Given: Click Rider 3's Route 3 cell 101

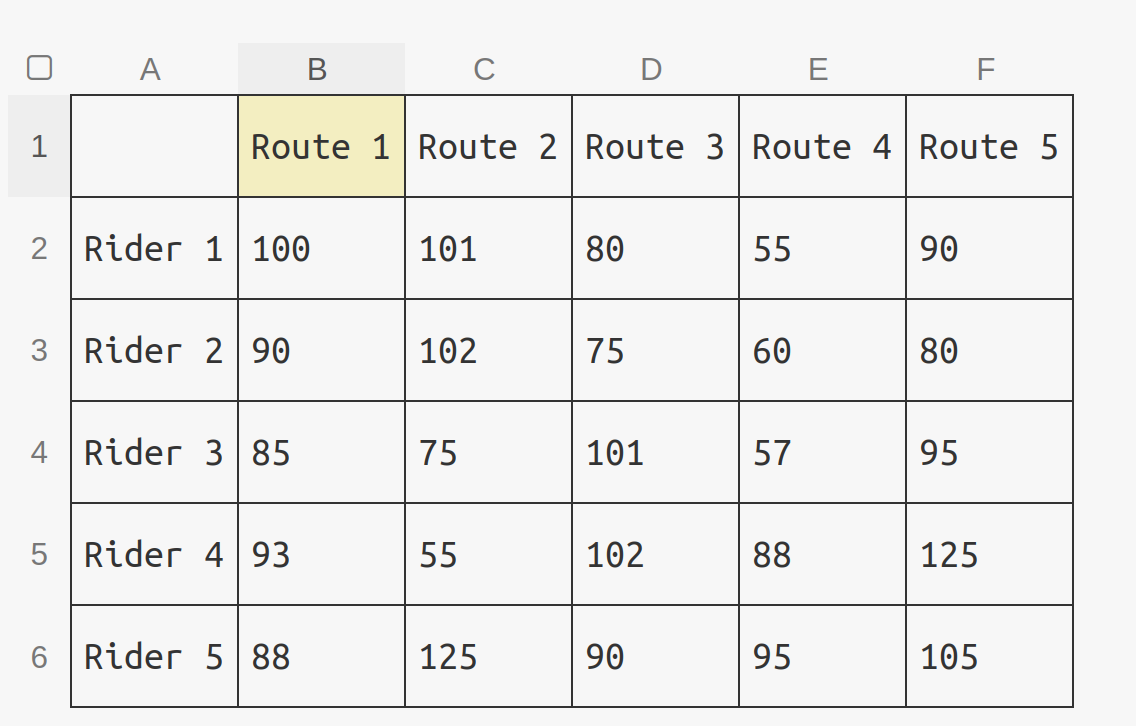Looking at the screenshot, I should (x=655, y=452).
